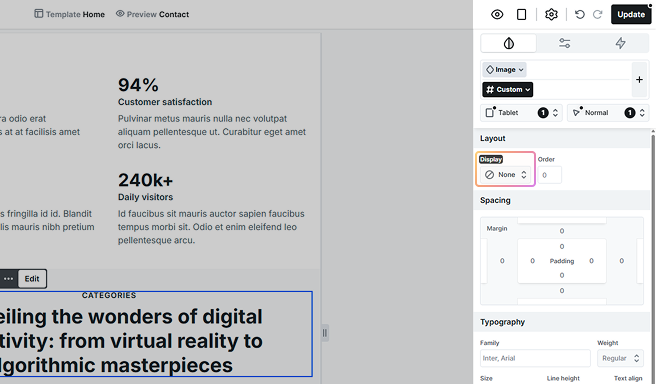The width and height of the screenshot is (656, 384).
Task: Switch to the Settings sliders tab
Action: click(x=564, y=43)
